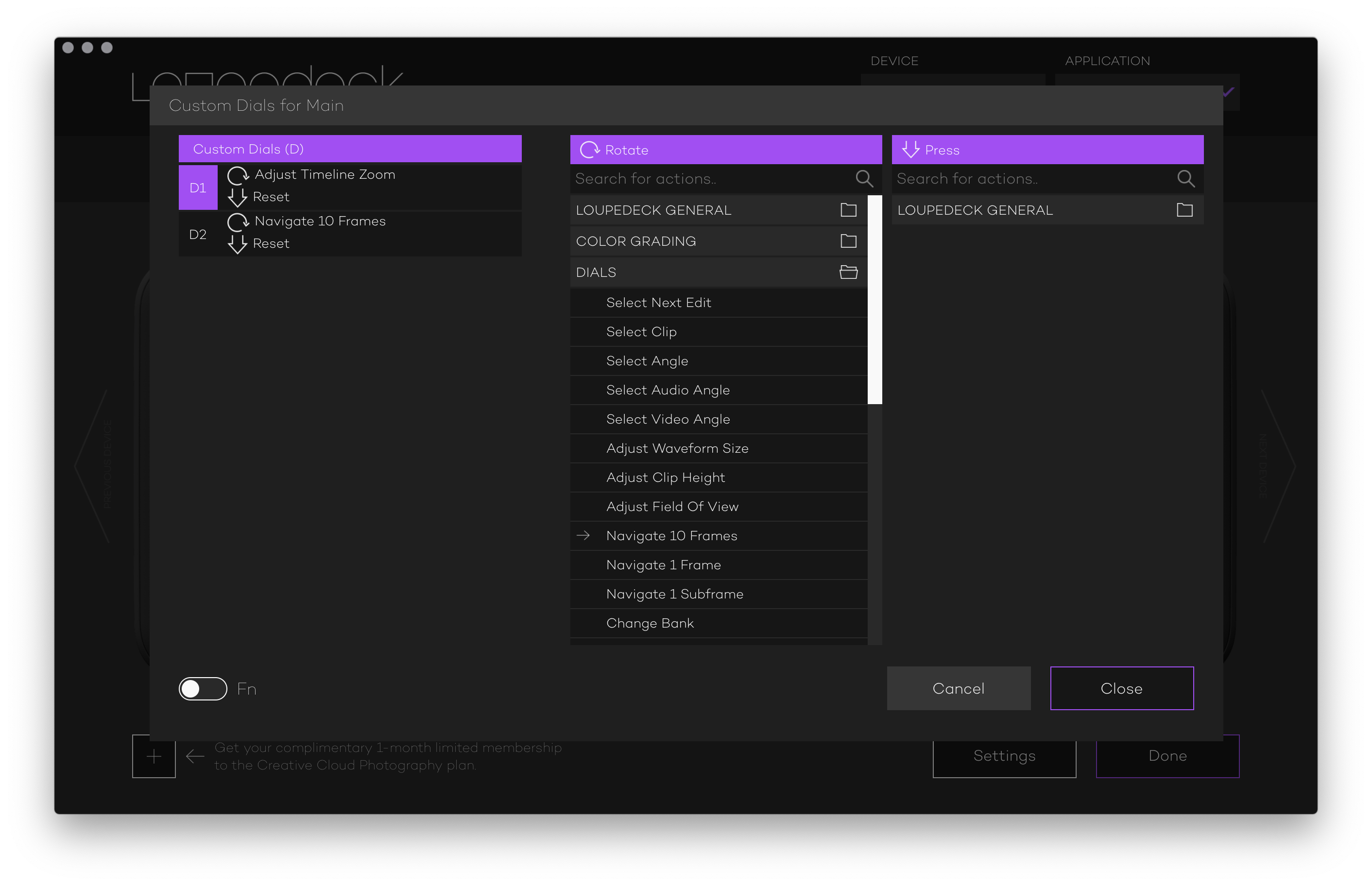The width and height of the screenshot is (1372, 886).
Task: Click the Press search magnifier icon
Action: click(1185, 179)
